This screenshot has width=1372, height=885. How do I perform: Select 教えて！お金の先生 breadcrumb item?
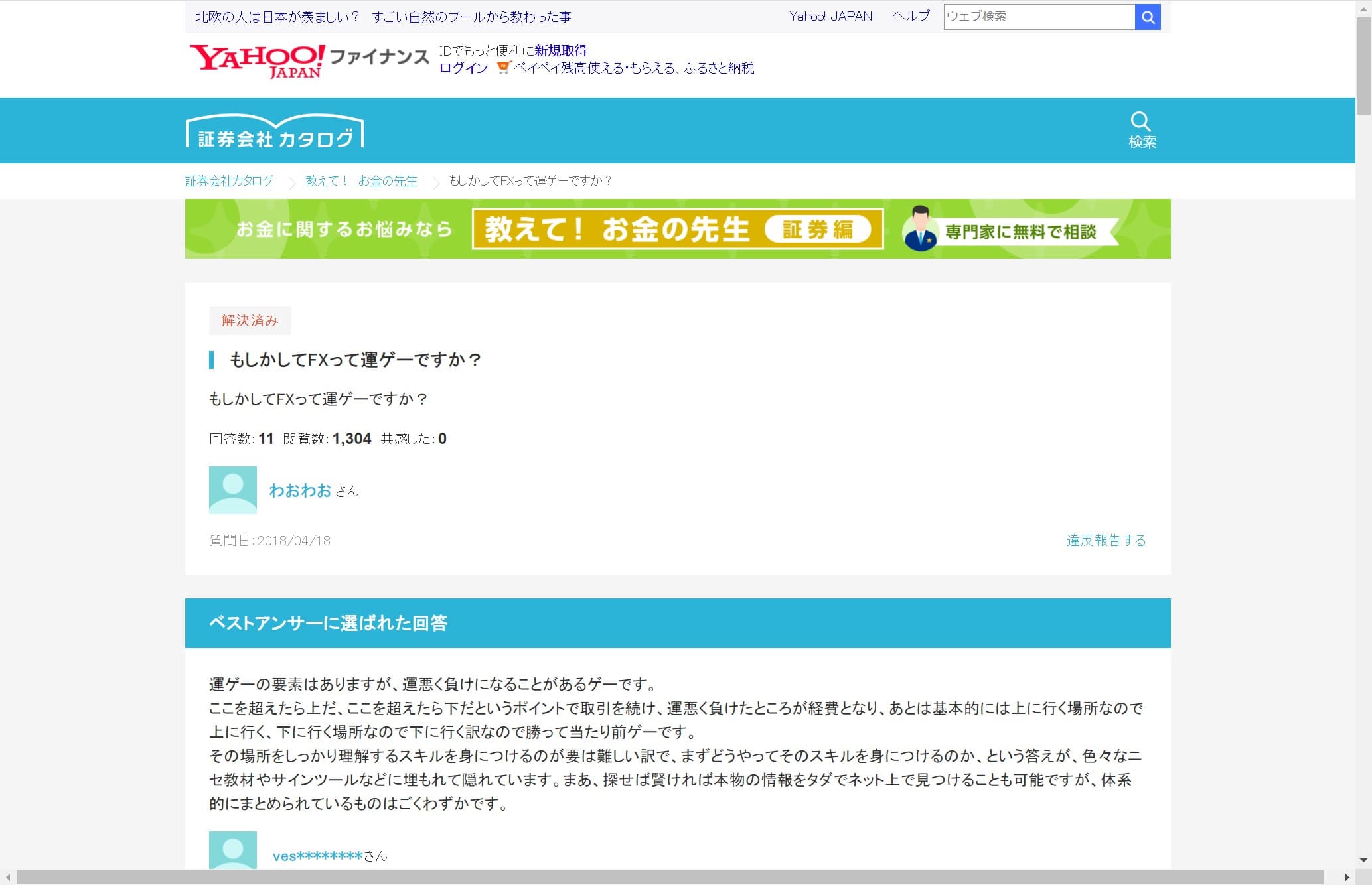click(361, 181)
